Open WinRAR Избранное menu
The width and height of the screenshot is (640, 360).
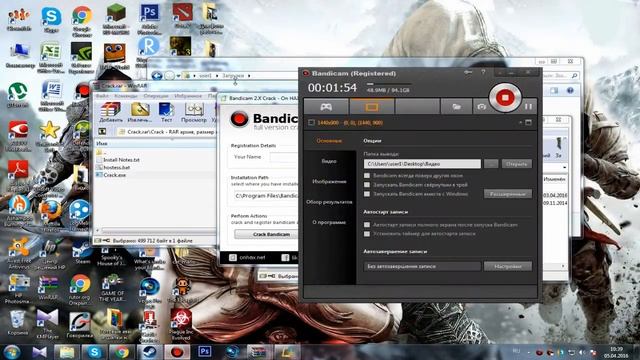pyautogui.click(x=188, y=96)
